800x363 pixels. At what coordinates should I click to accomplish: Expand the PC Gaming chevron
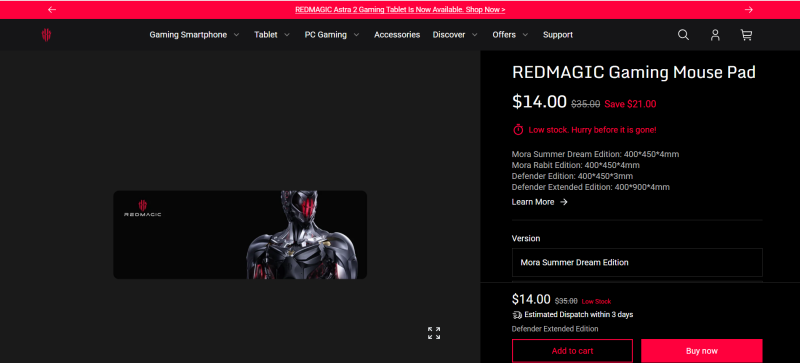(356, 35)
